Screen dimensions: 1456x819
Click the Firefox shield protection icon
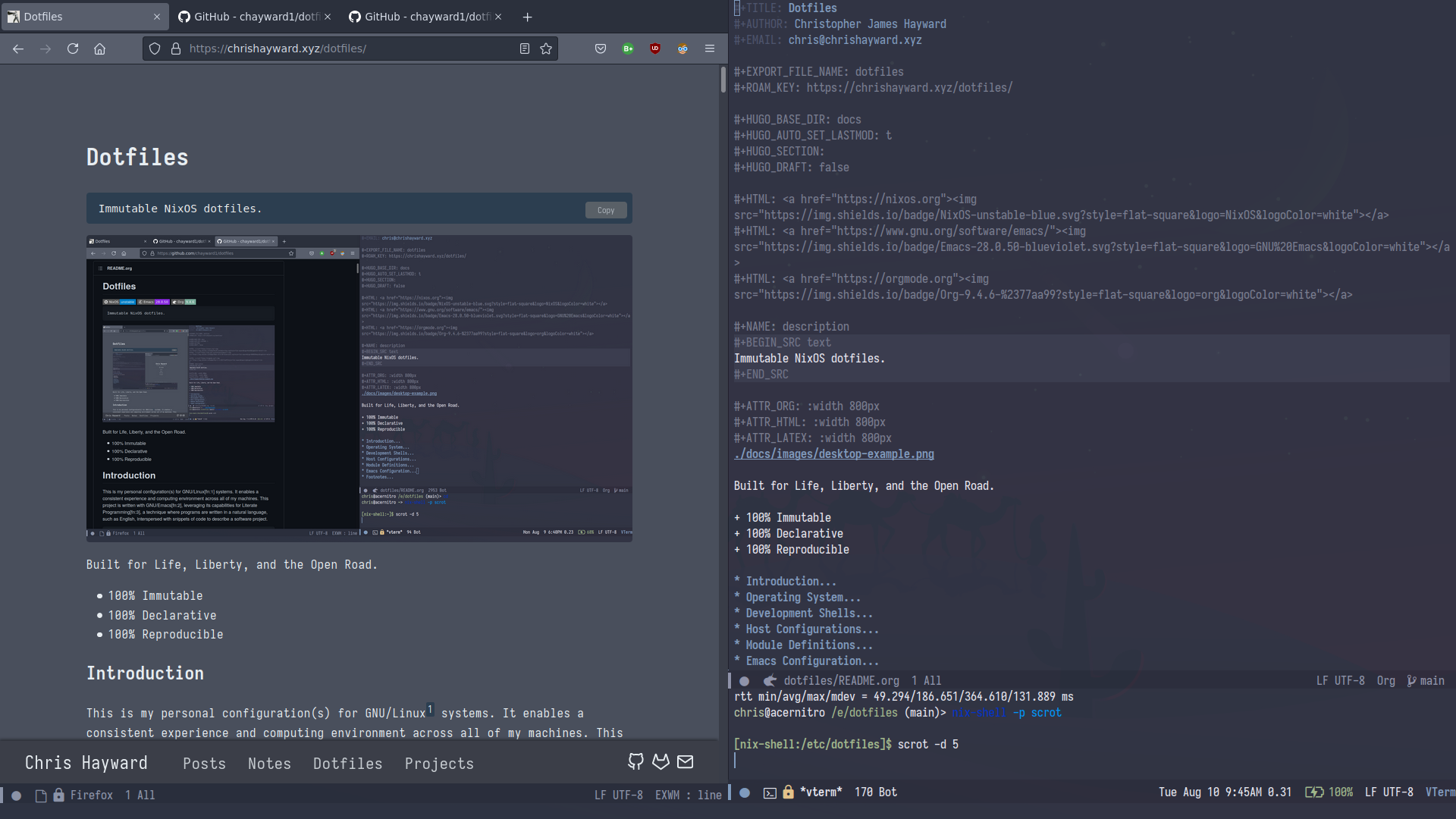tap(154, 49)
